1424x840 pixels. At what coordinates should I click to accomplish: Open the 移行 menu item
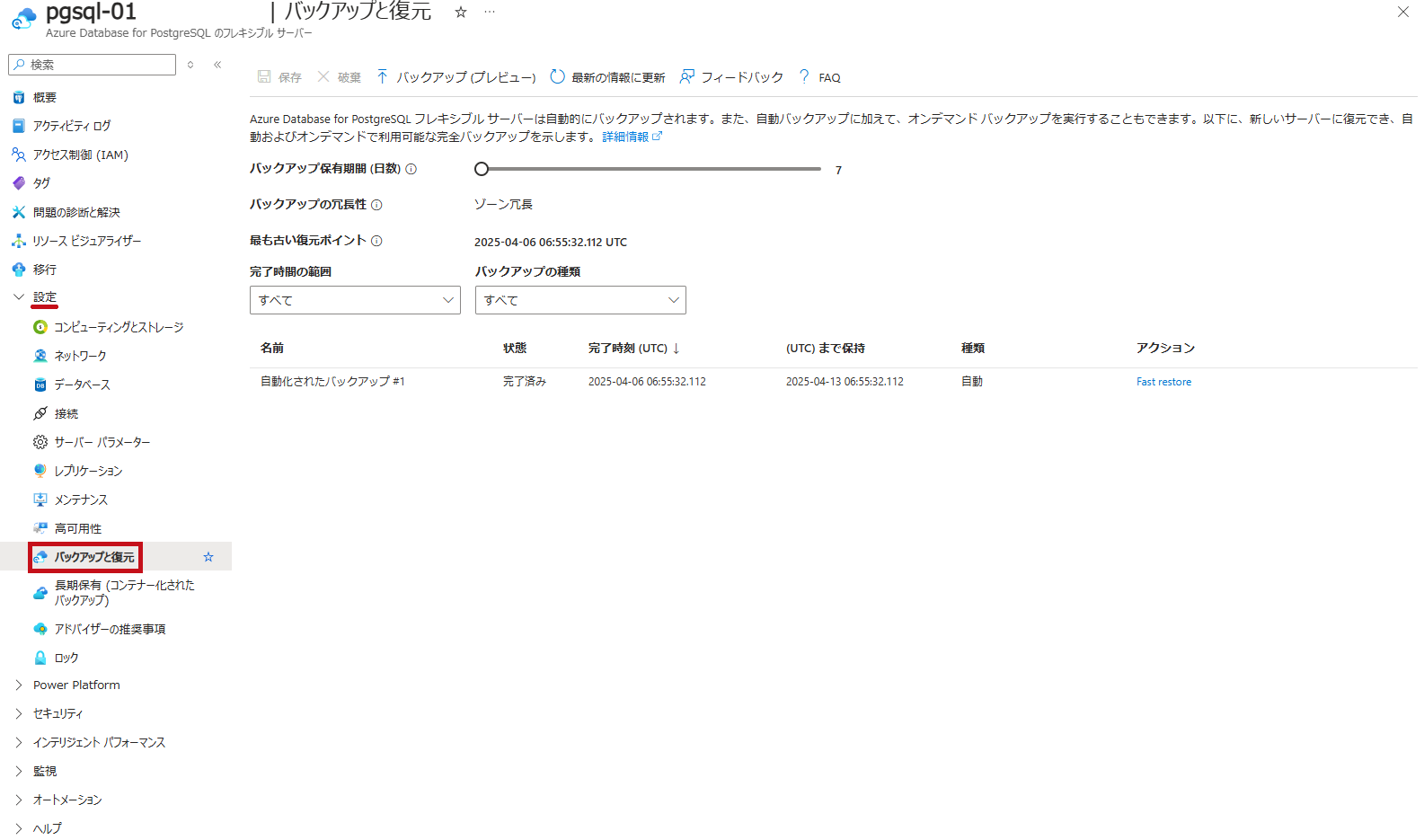pos(45,270)
